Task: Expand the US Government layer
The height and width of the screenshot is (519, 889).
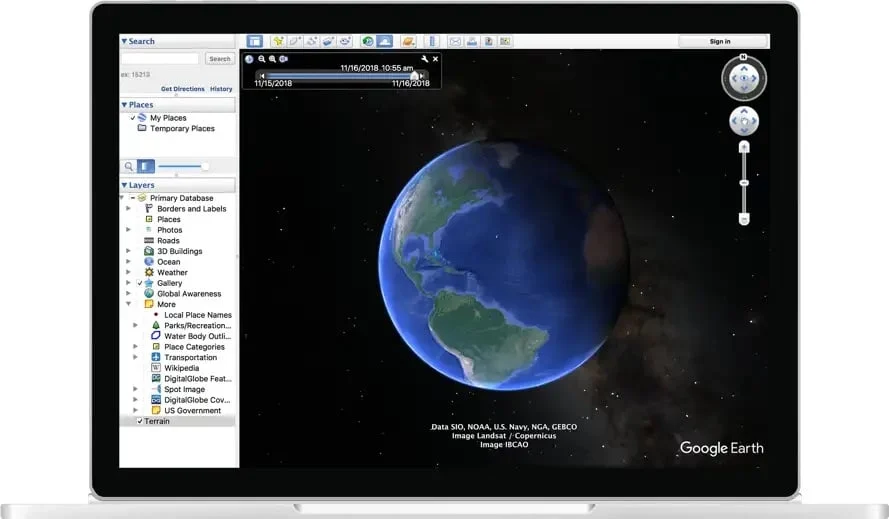Action: pos(136,411)
